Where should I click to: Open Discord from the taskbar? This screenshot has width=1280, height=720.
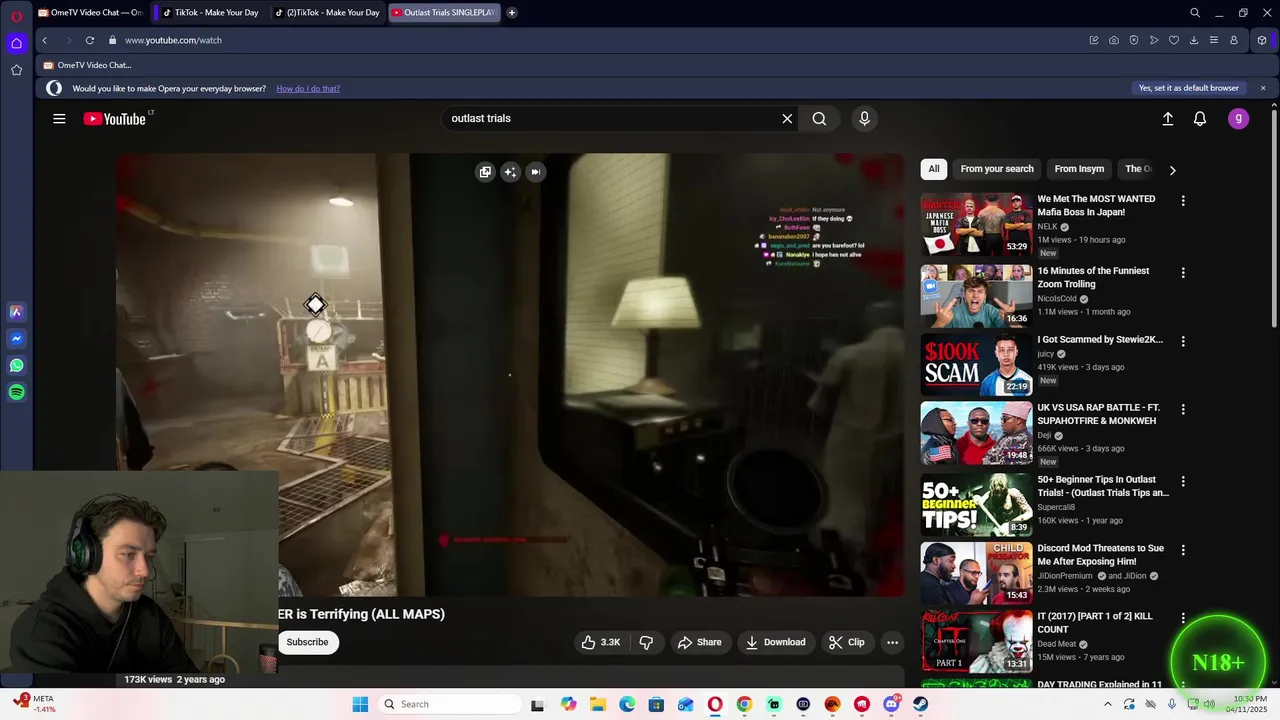point(891,704)
